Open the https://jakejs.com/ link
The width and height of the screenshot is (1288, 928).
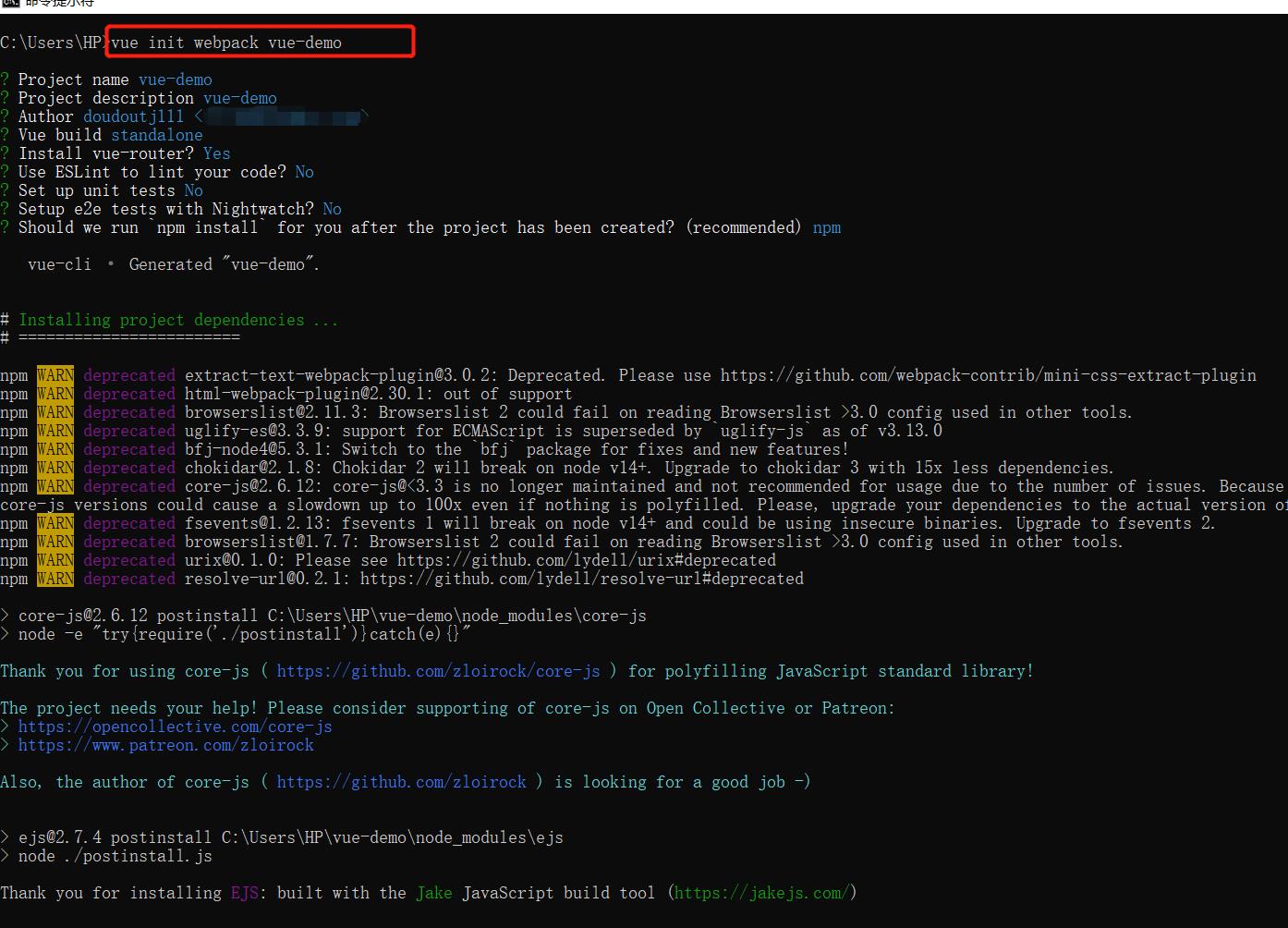(x=762, y=893)
